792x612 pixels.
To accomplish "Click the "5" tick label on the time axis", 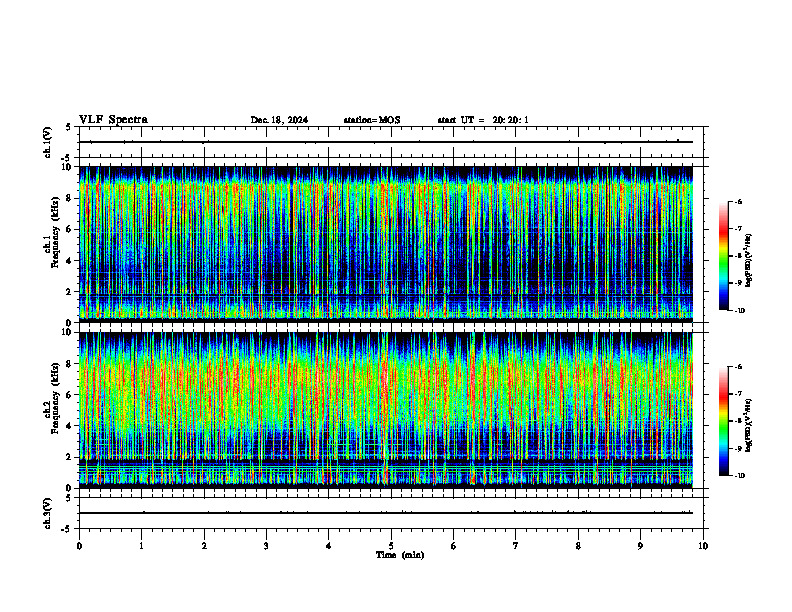I will [x=391, y=546].
